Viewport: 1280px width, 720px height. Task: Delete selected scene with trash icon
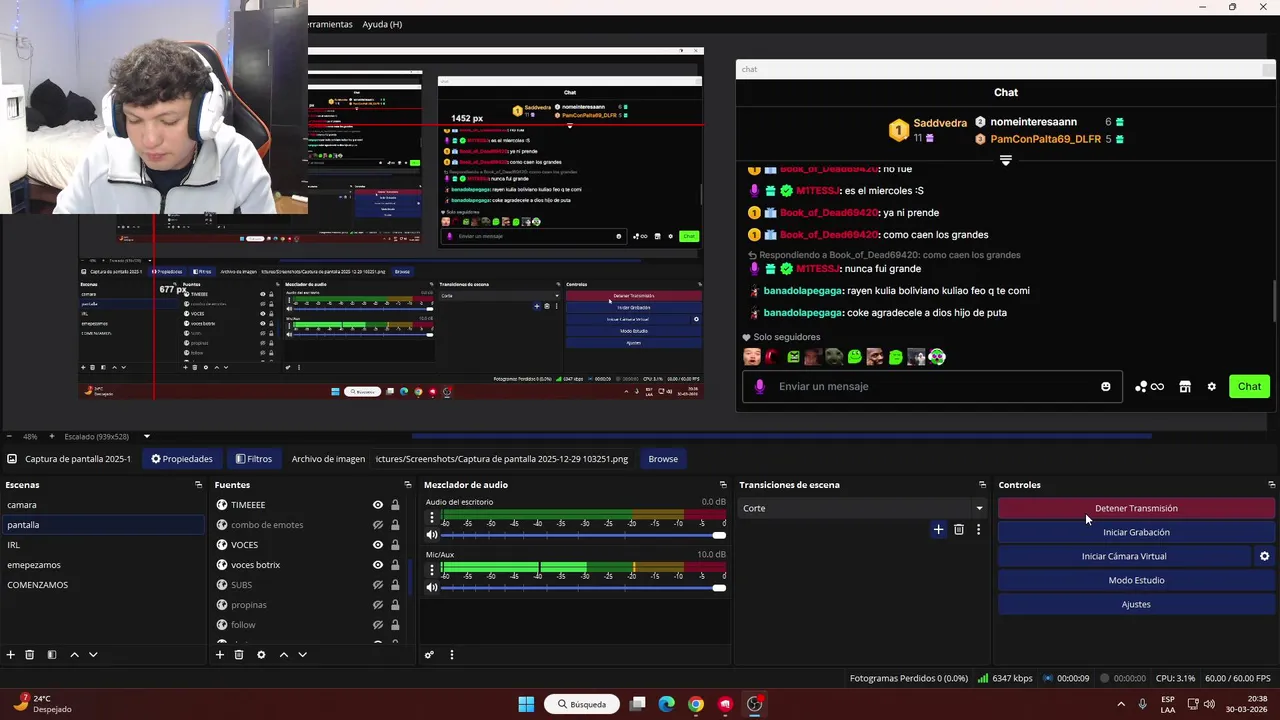[x=30, y=655]
